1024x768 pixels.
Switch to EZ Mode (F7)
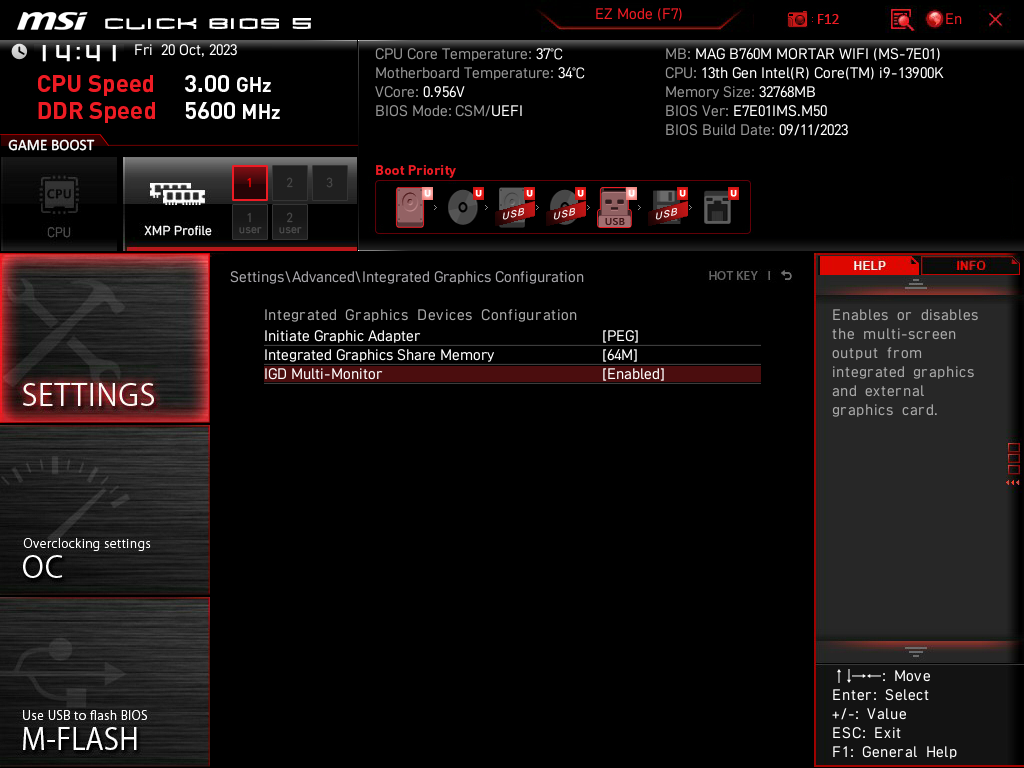(638, 14)
